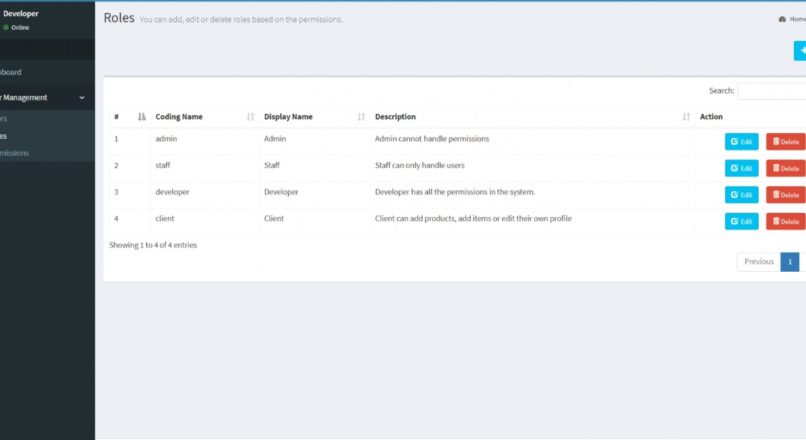Click the blue add role button

click(800, 51)
